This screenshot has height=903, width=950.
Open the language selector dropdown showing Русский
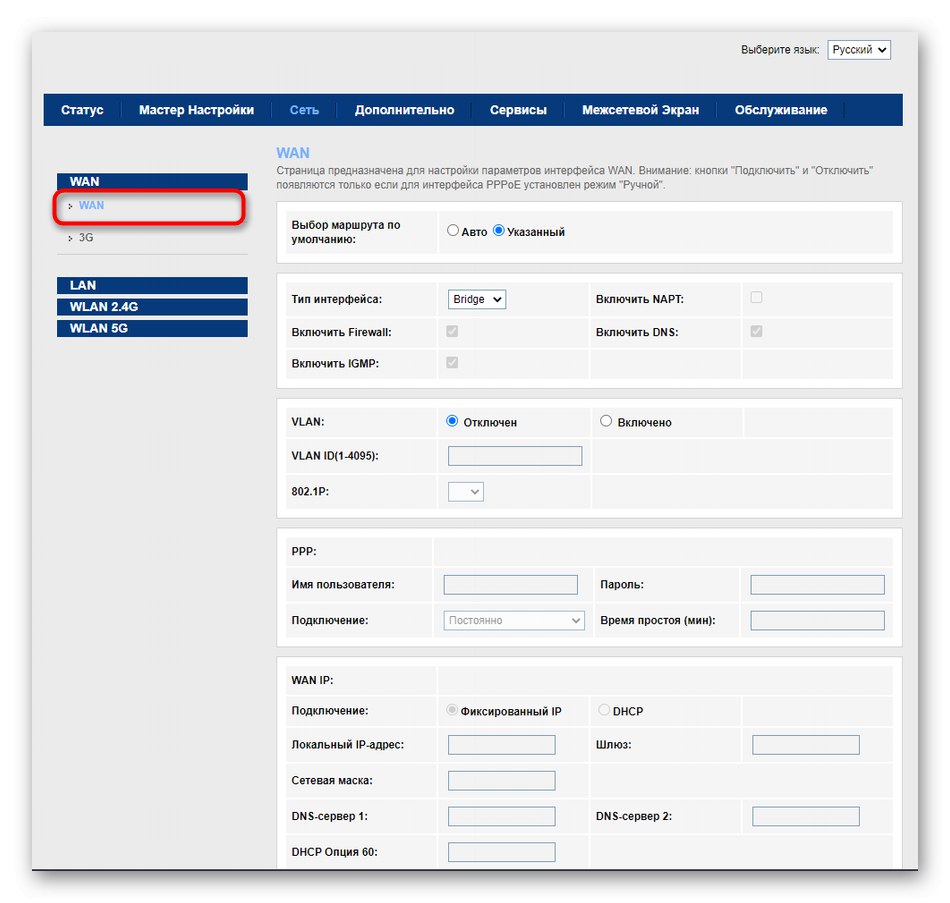tap(859, 50)
